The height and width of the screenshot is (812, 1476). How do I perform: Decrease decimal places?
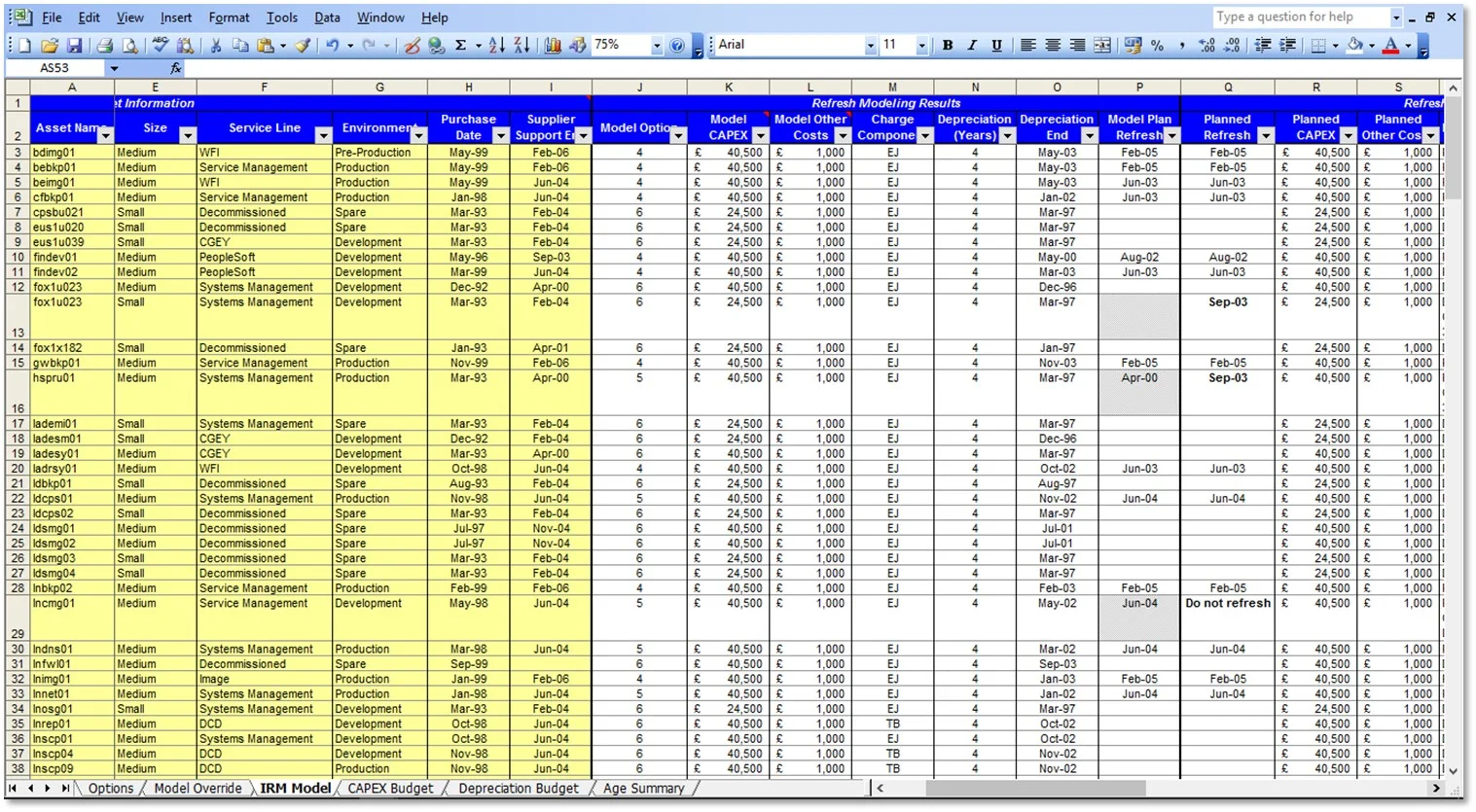click(x=1232, y=45)
